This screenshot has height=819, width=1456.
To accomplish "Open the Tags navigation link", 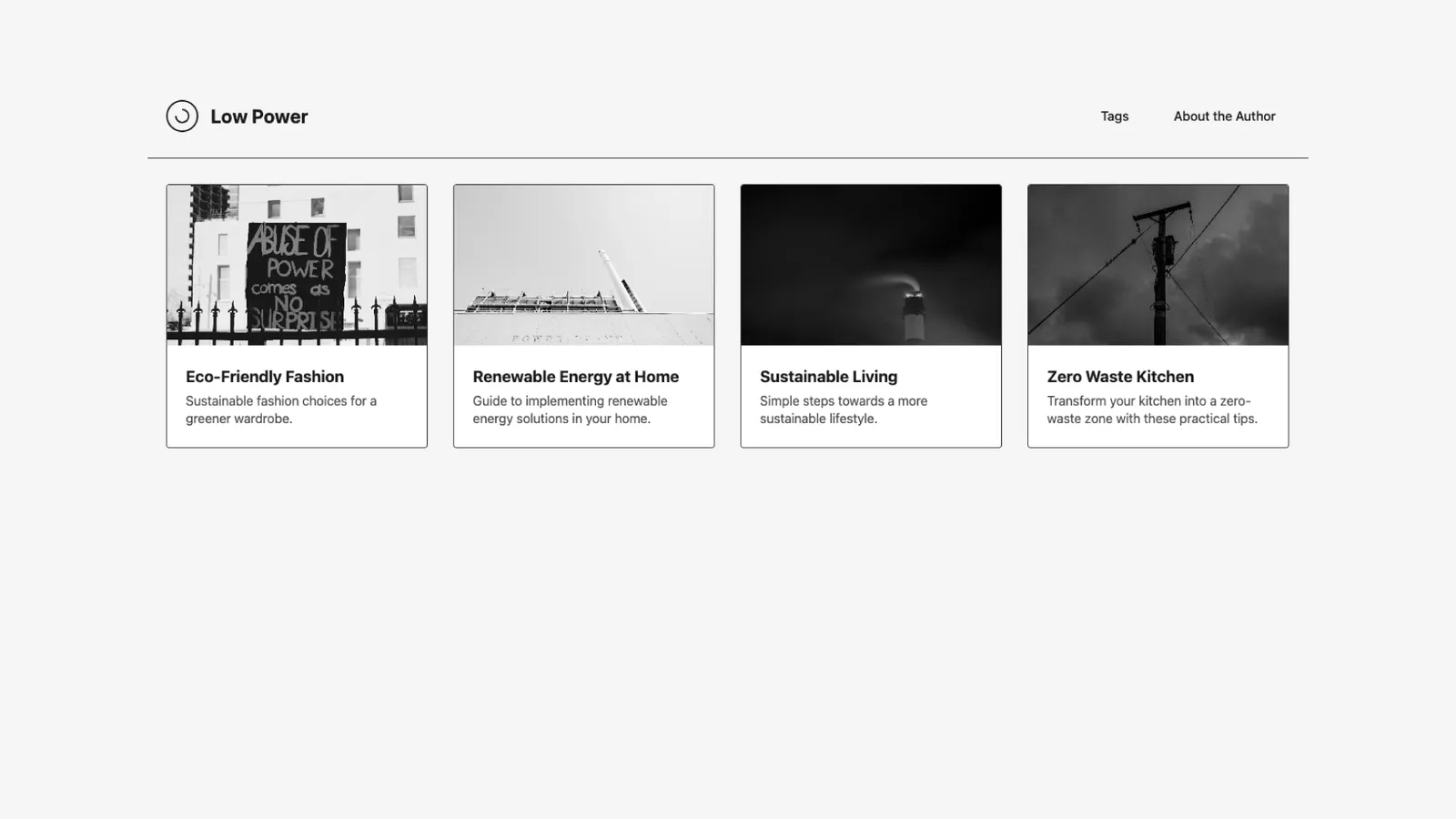I will point(1114,116).
